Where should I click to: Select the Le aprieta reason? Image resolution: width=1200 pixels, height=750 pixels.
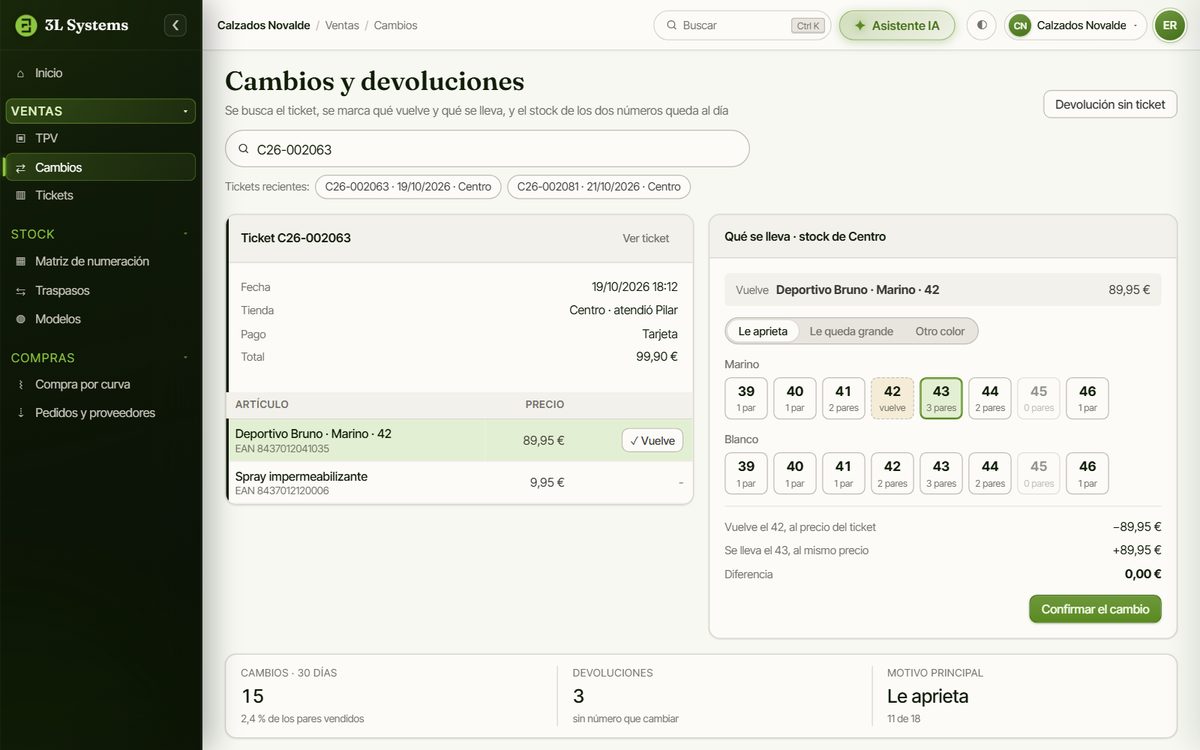click(763, 331)
